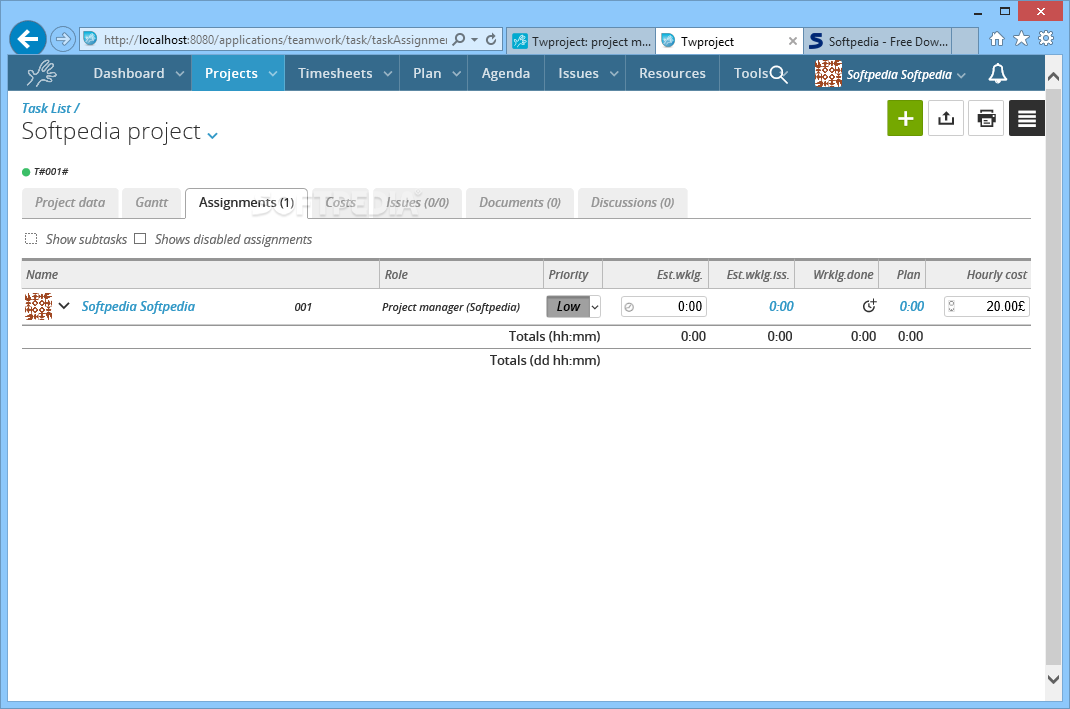
Task: Switch to the Gantt tab
Action: point(151,203)
